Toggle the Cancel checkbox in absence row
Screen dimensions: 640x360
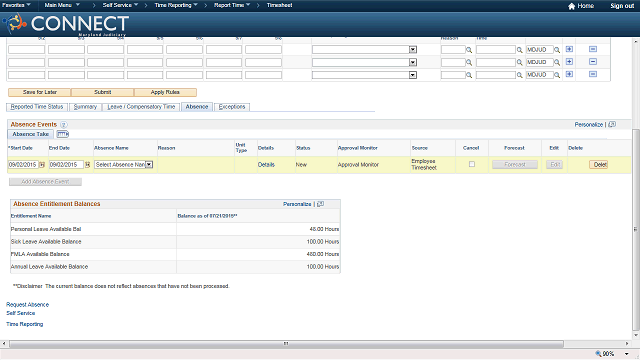(472, 164)
